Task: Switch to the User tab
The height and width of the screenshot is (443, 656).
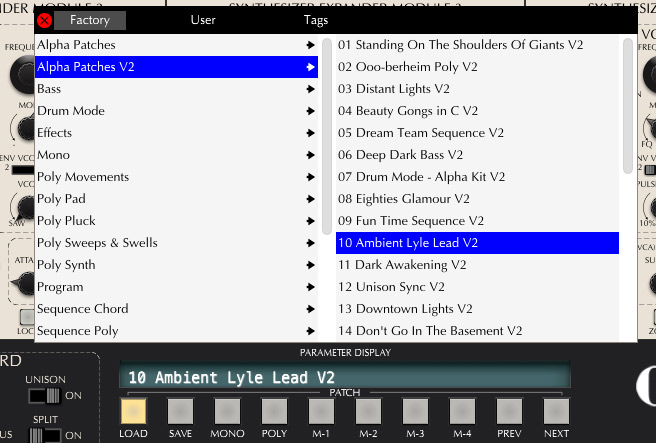Action: pos(203,20)
